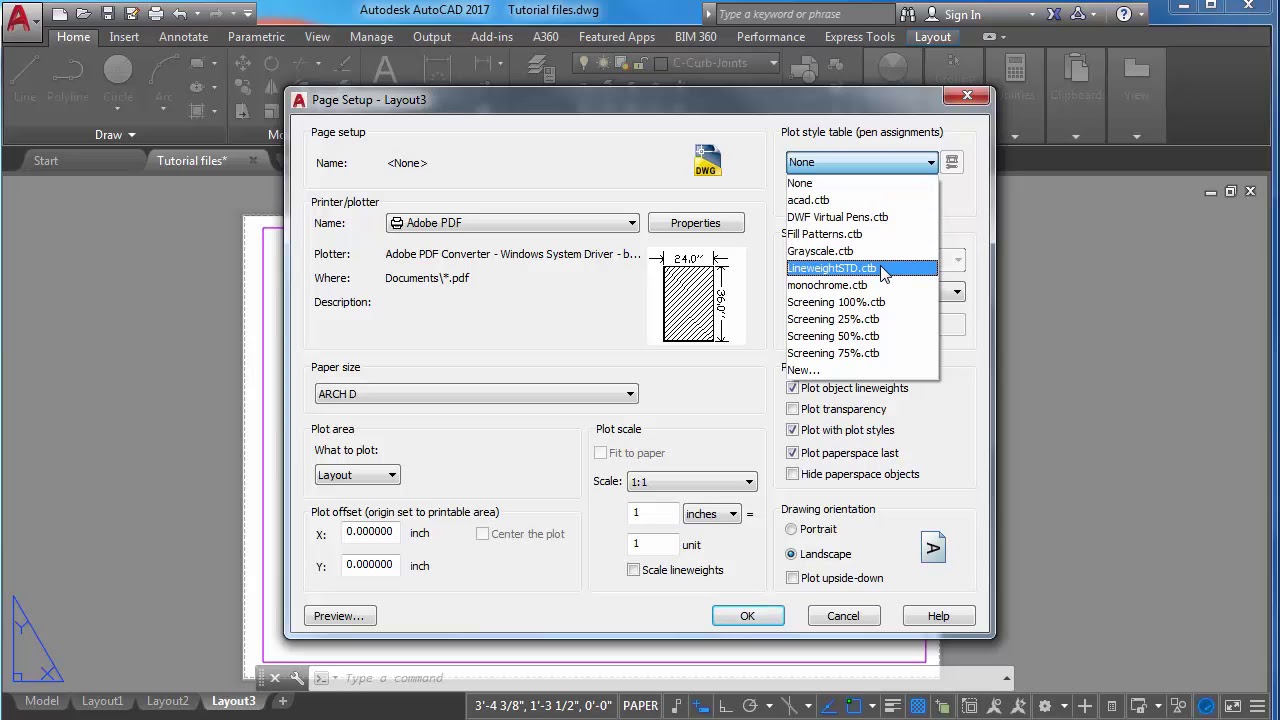
Task: Click the Help question mark icon
Action: pos(1124,14)
